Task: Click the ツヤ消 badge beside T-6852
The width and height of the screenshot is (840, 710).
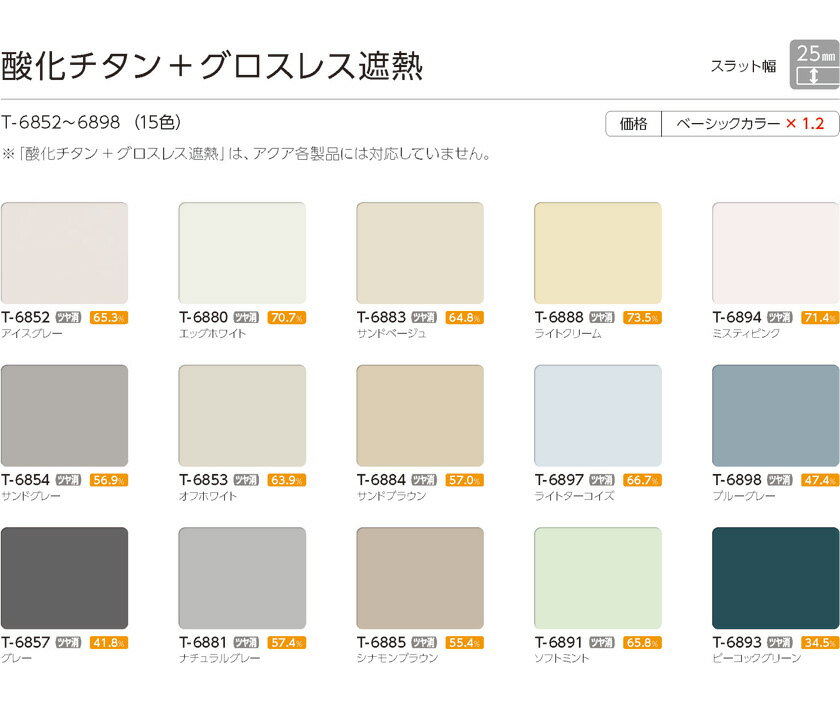Action: click(x=69, y=318)
